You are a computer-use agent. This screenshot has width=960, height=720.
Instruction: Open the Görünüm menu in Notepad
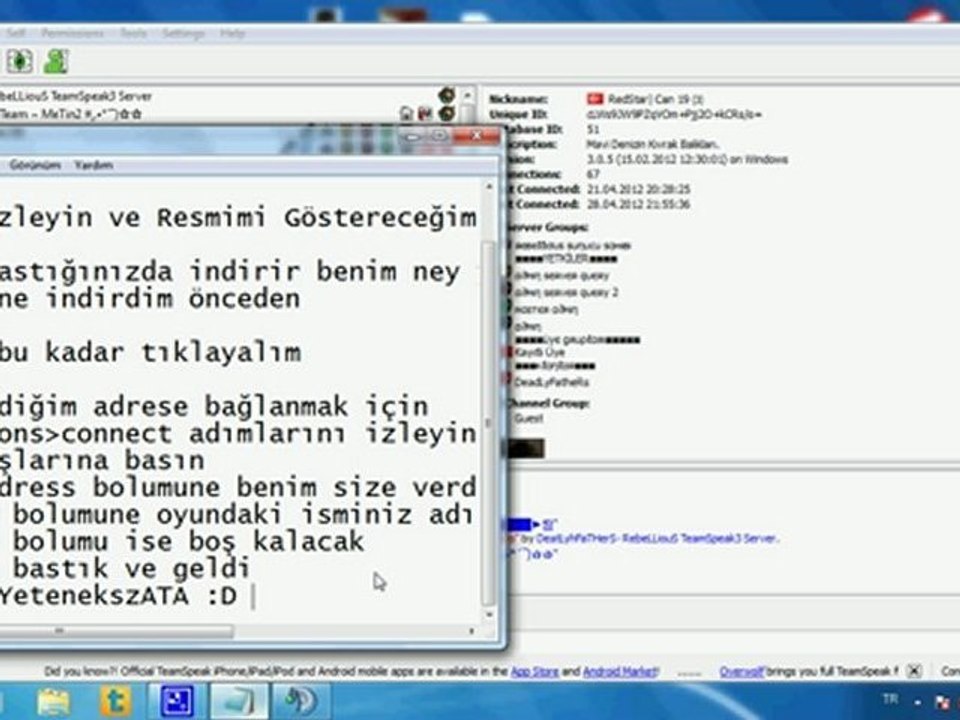click(x=35, y=165)
